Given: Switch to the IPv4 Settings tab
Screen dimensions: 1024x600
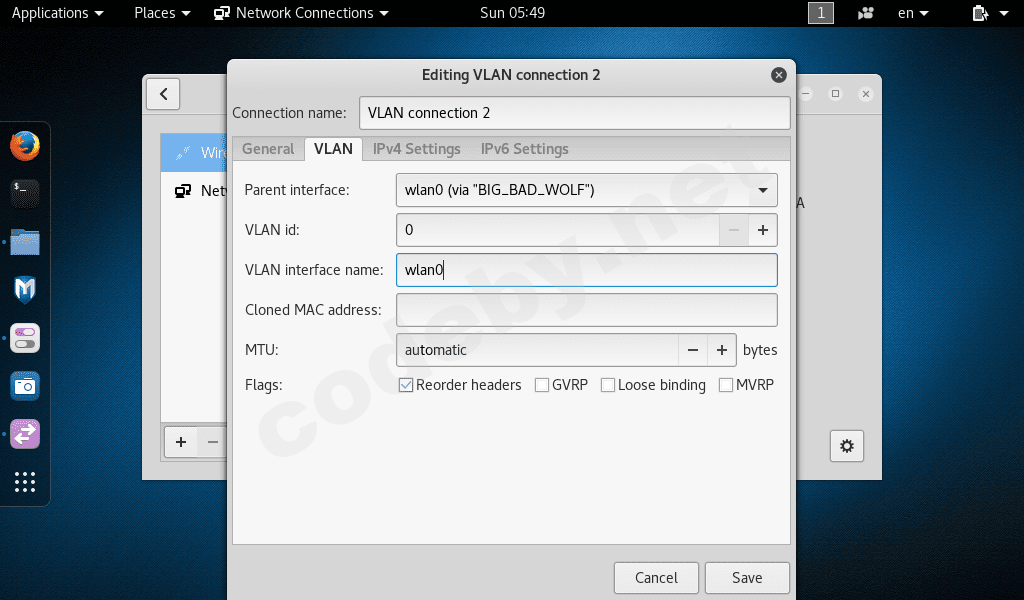Looking at the screenshot, I should (x=417, y=149).
